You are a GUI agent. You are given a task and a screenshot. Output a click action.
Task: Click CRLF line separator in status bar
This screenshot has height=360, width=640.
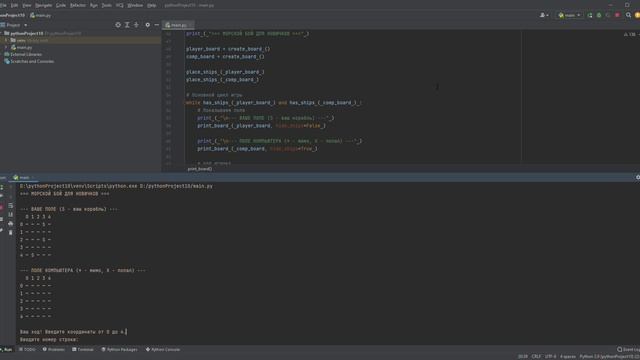point(536,357)
